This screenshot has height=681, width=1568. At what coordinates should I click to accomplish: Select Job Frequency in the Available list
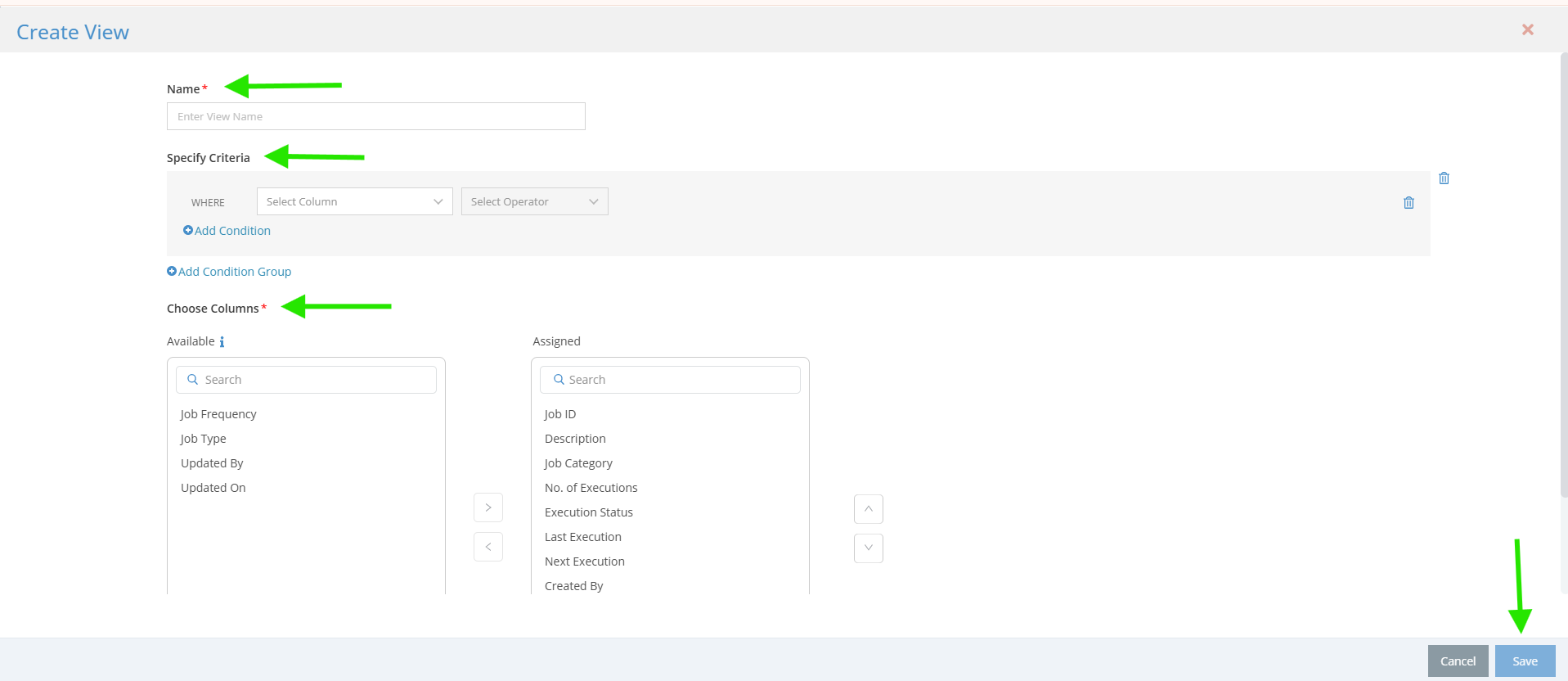(x=218, y=414)
